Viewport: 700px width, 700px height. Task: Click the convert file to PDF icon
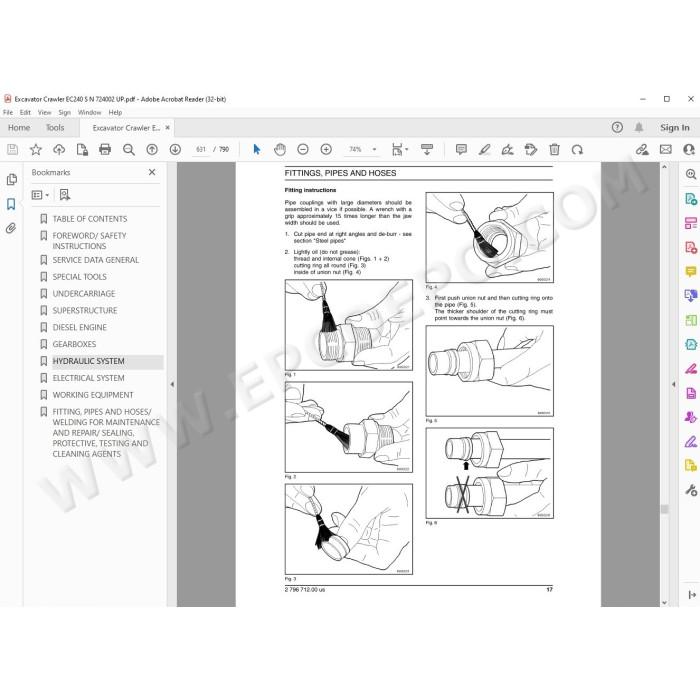pyautogui.click(x=82, y=150)
